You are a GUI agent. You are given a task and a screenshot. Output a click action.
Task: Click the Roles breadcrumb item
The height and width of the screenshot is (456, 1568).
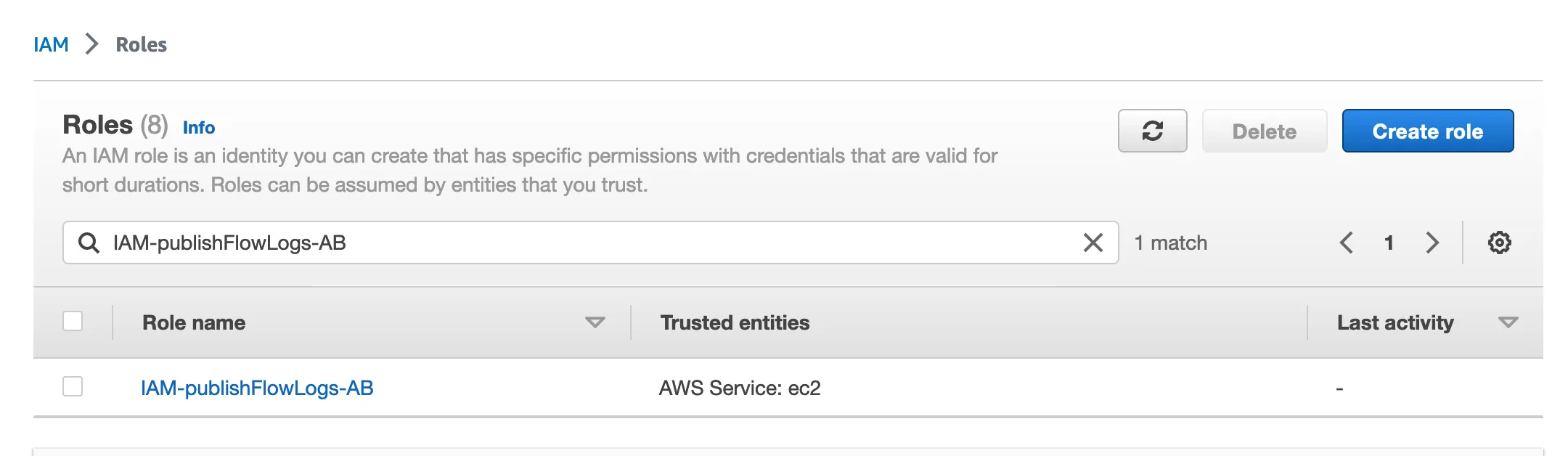click(142, 45)
